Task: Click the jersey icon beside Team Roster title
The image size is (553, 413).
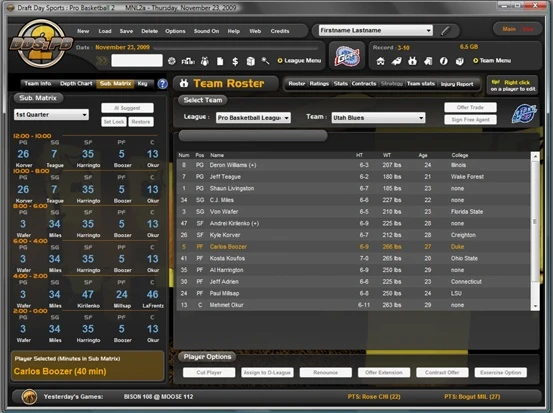Action: coord(184,83)
